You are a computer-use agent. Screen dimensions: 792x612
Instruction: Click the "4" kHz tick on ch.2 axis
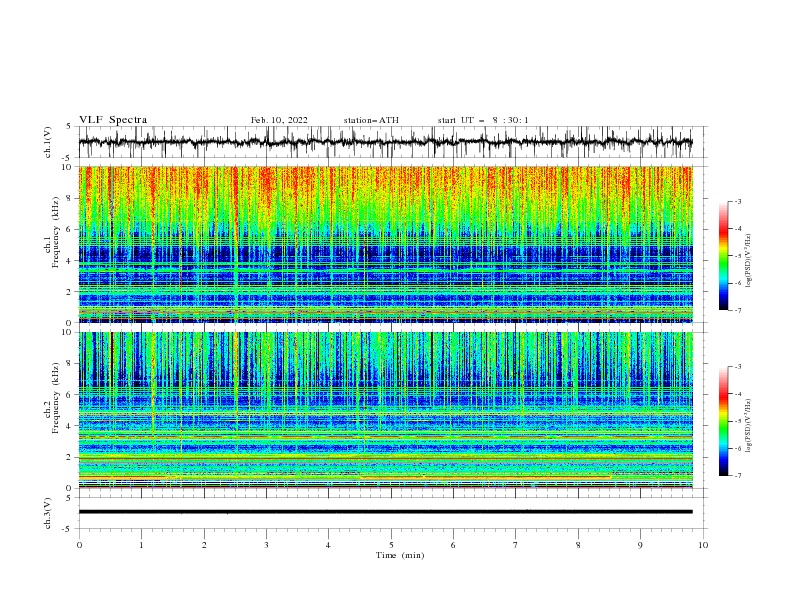[x=70, y=426]
